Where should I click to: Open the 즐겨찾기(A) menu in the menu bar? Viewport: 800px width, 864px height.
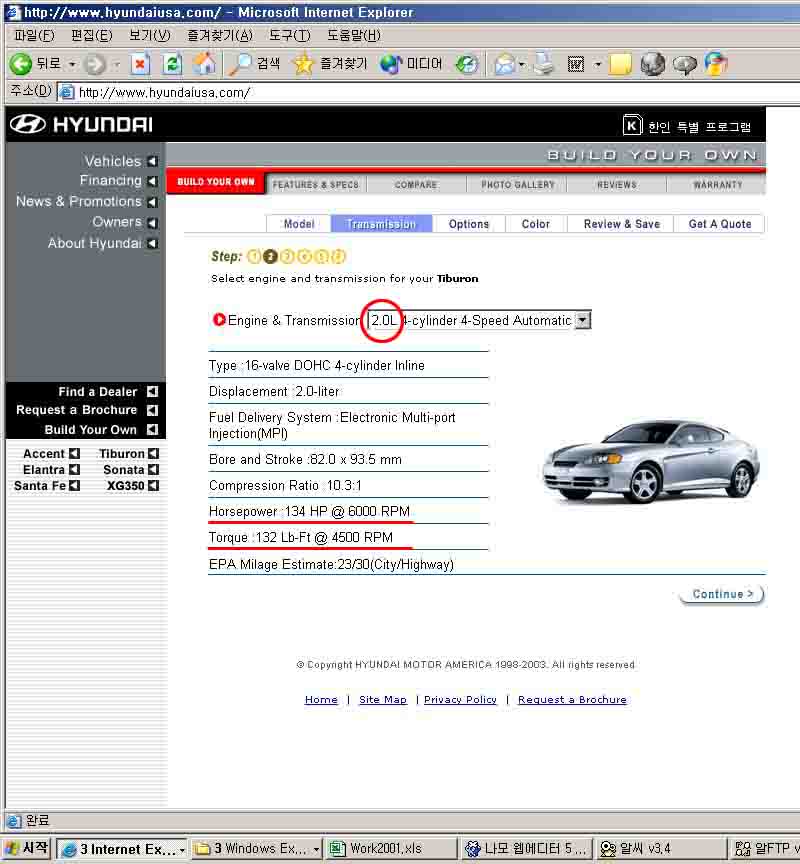(220, 36)
